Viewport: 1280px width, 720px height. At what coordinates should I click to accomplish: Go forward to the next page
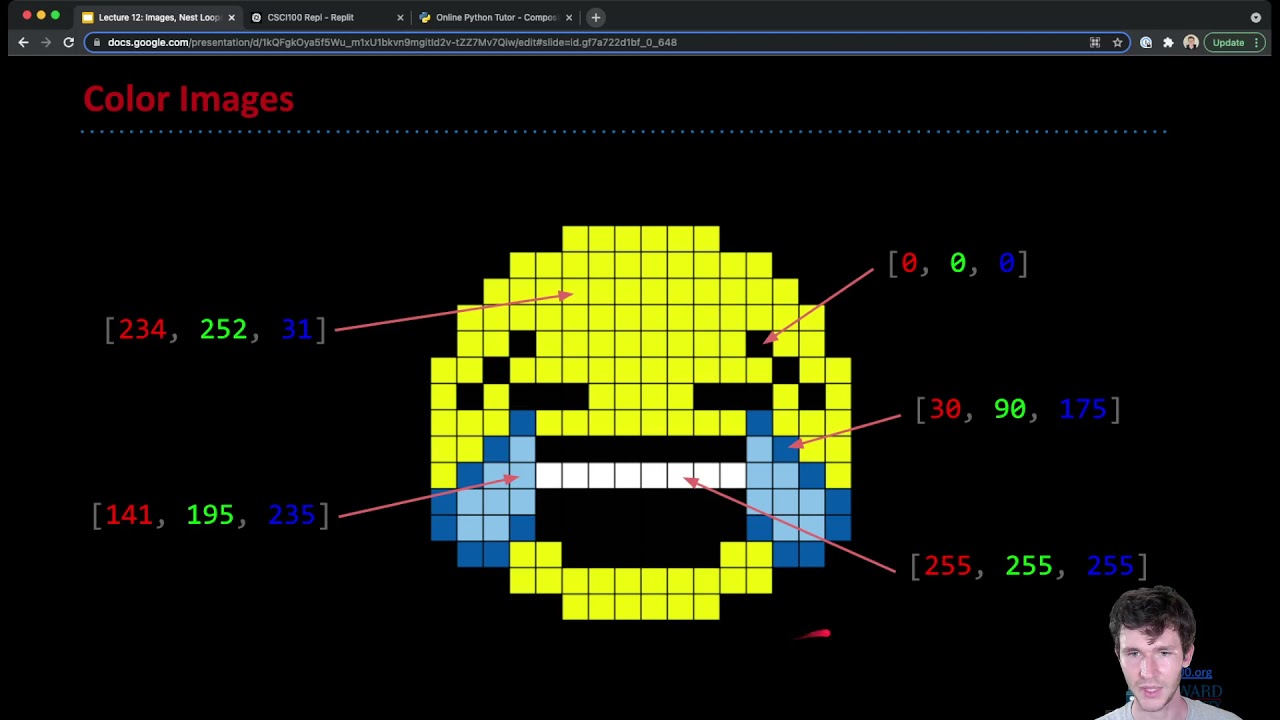(x=46, y=42)
